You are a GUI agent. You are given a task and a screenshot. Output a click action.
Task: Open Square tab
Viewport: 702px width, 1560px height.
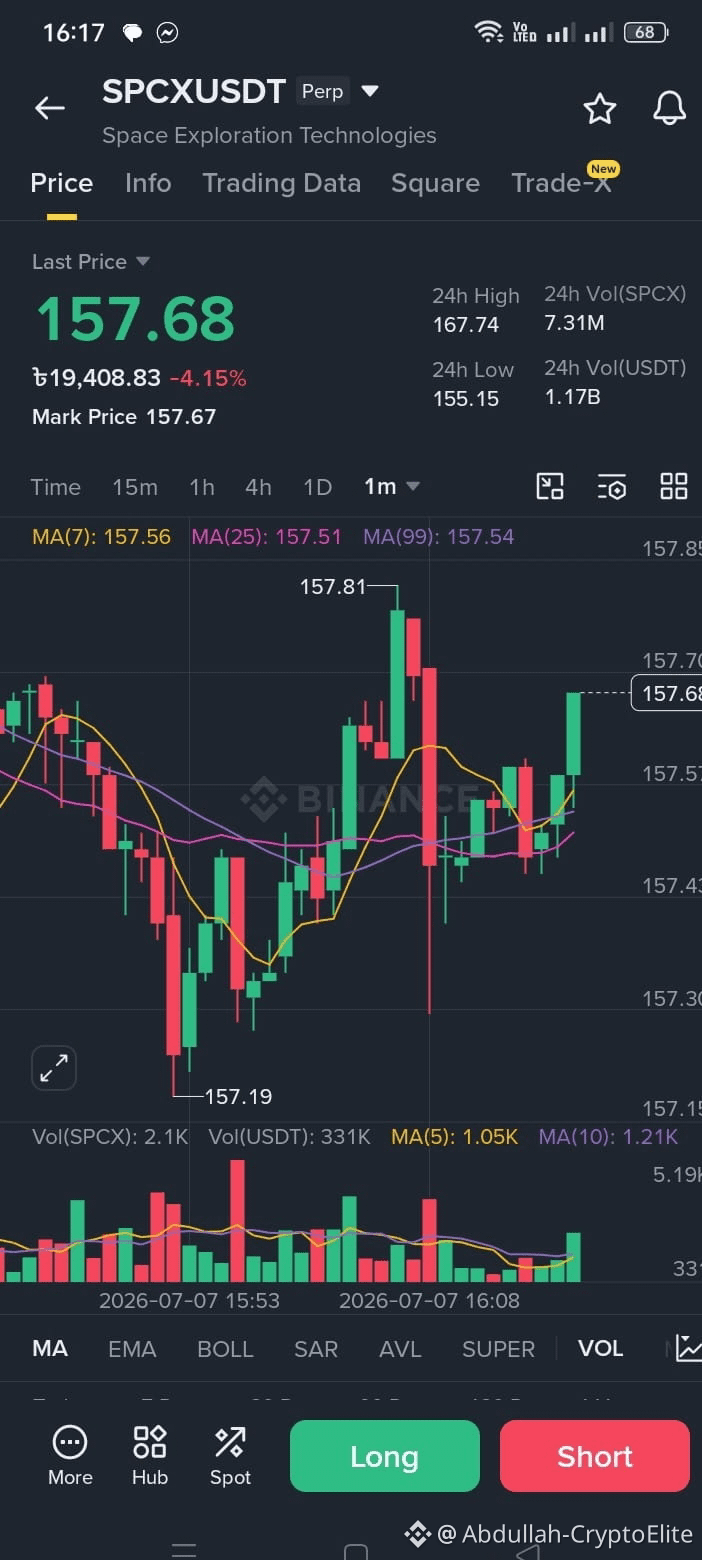435,183
